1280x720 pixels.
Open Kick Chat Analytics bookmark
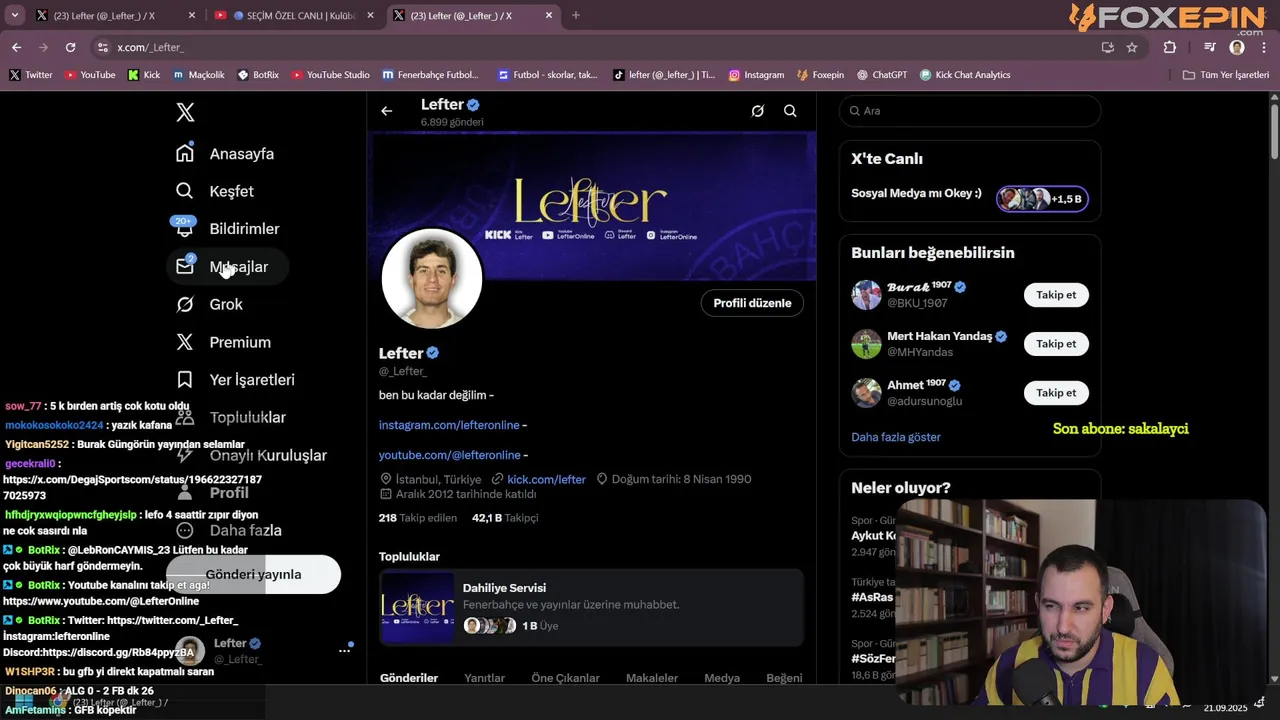(x=965, y=75)
